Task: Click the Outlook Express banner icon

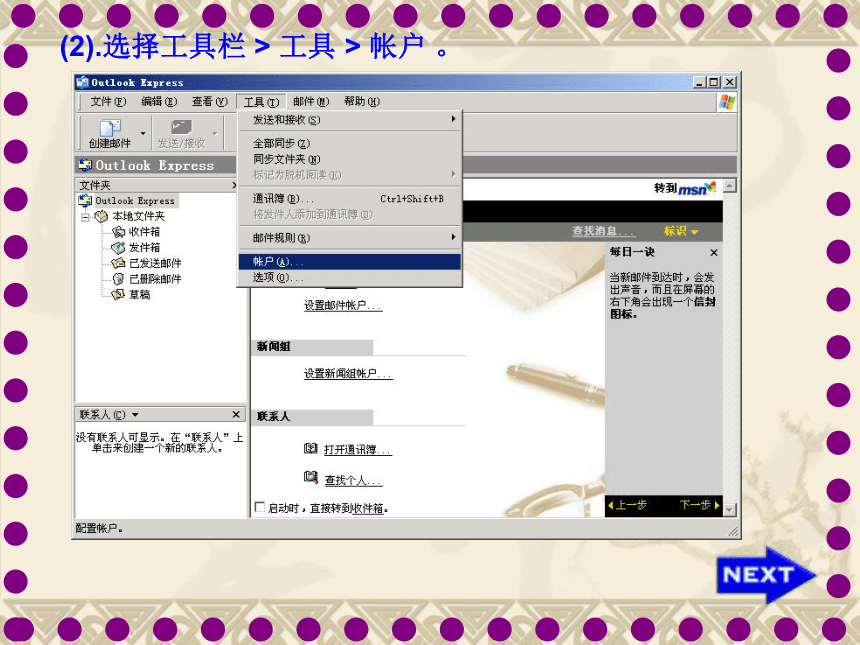Action: point(86,165)
